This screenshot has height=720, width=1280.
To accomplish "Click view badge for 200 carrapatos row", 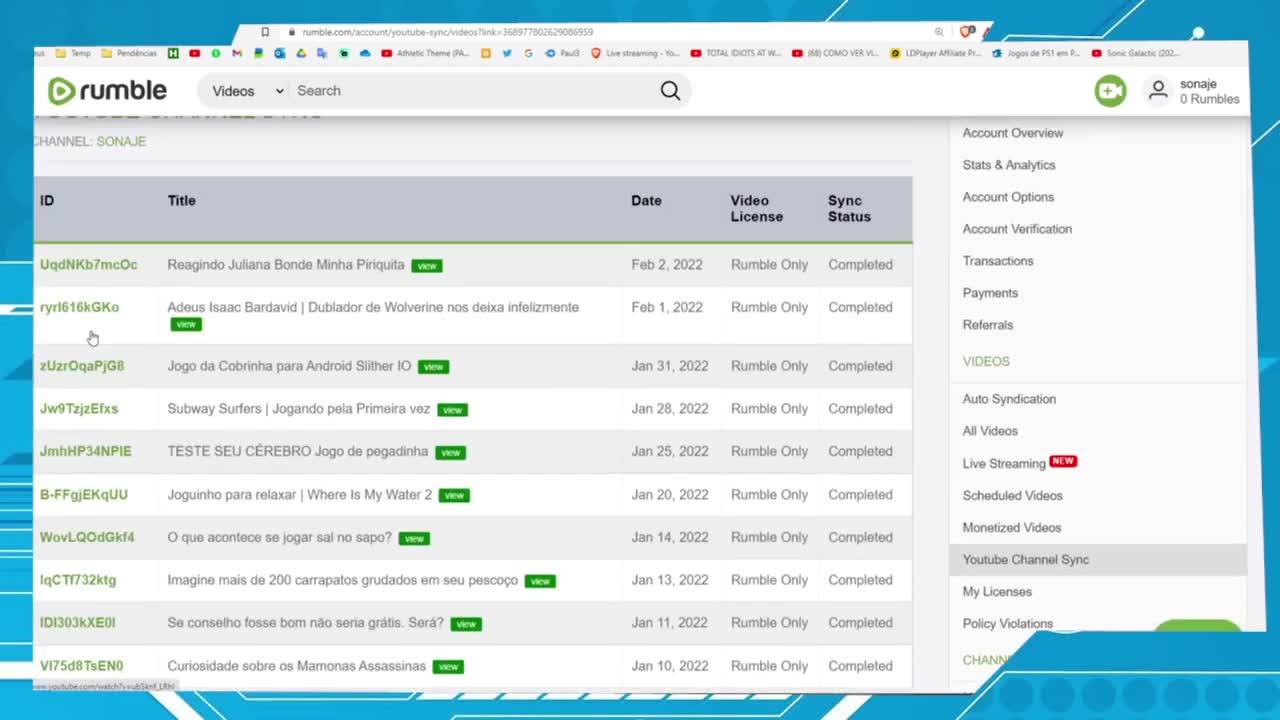I will 540,581.
